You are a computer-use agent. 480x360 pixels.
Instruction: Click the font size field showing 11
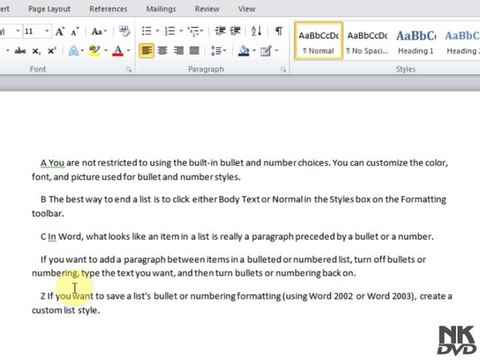(33, 31)
